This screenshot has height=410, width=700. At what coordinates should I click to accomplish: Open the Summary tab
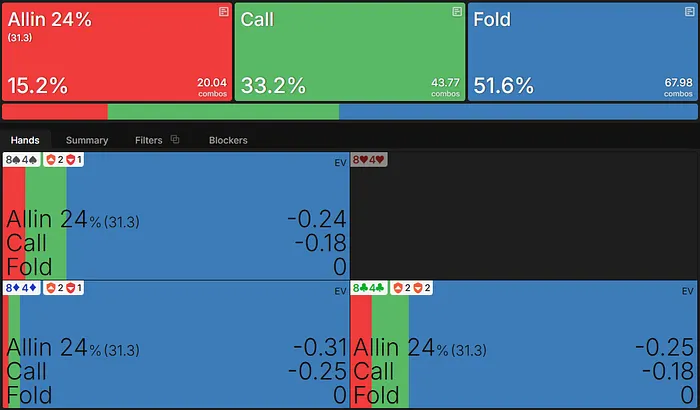[x=87, y=140]
